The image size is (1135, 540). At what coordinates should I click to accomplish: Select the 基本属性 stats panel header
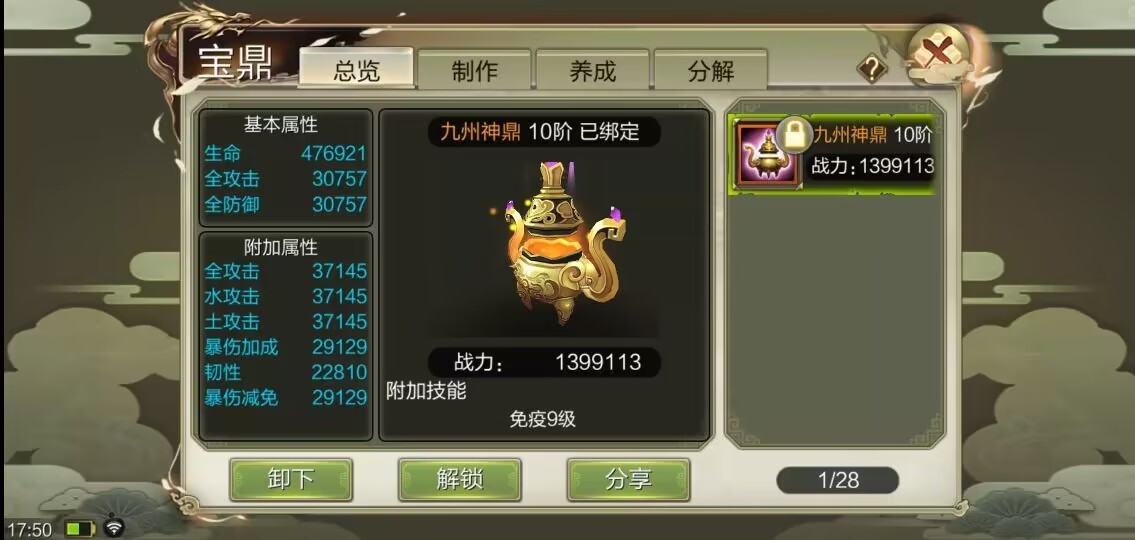281,125
